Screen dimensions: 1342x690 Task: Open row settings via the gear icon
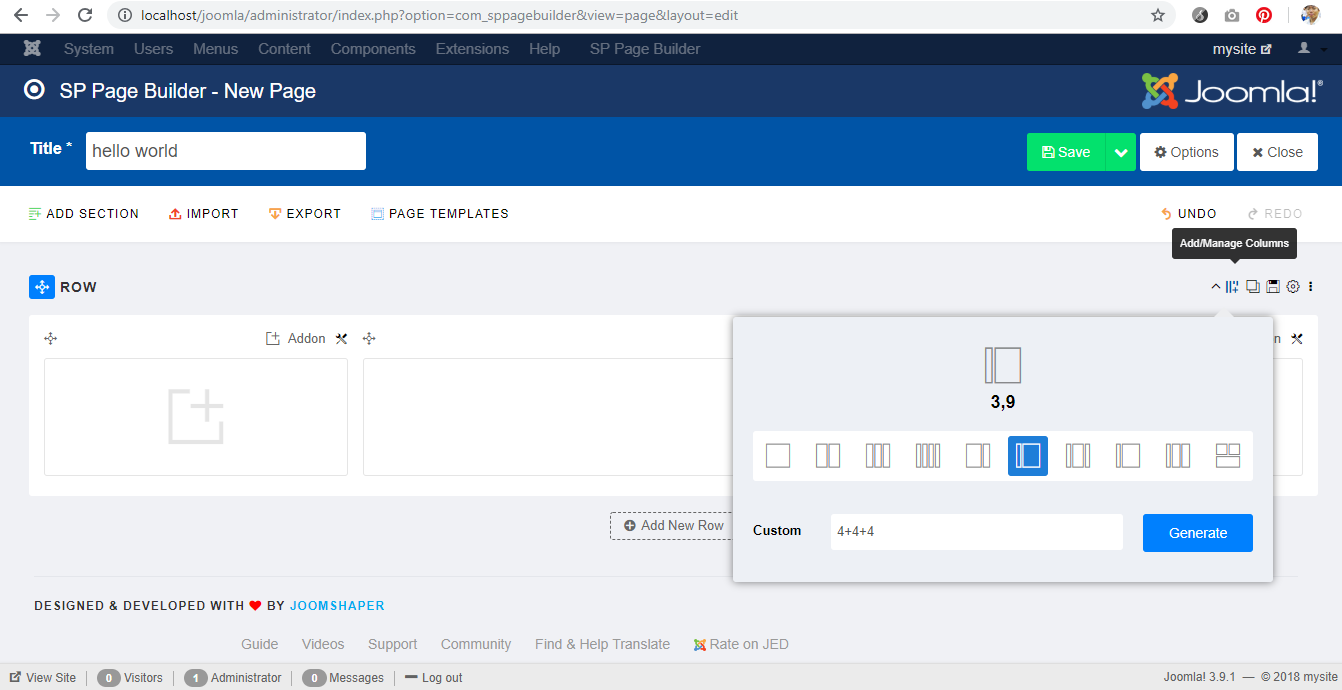click(x=1293, y=287)
